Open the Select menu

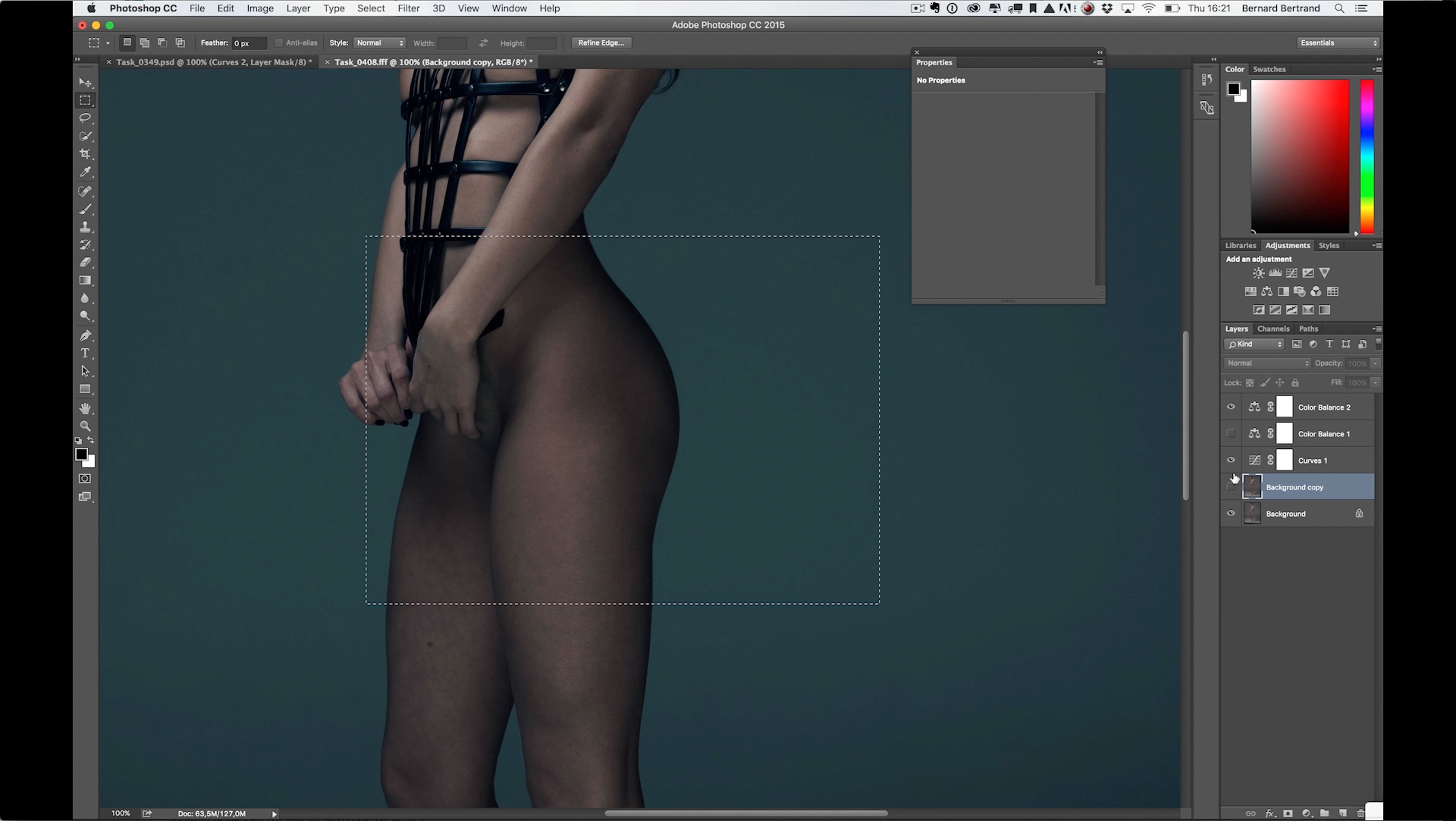click(x=371, y=8)
